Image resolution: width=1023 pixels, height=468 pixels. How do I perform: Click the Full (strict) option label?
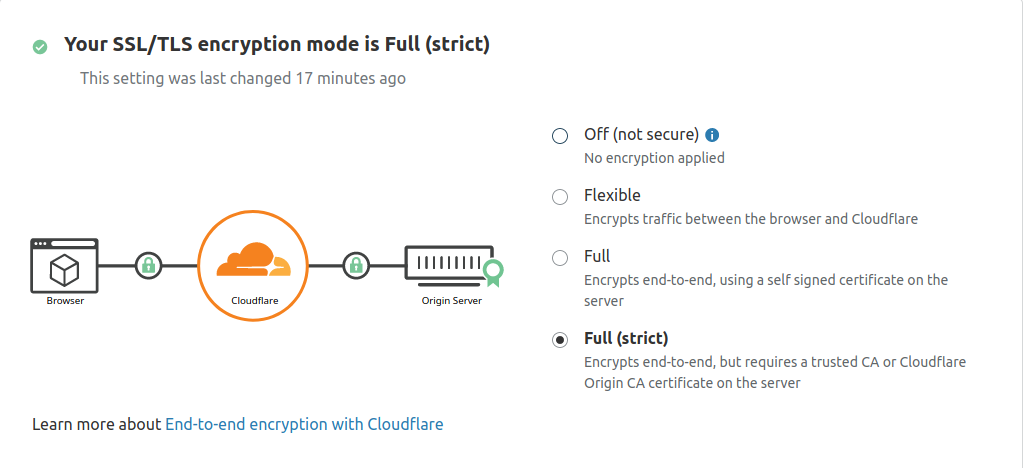(x=626, y=338)
